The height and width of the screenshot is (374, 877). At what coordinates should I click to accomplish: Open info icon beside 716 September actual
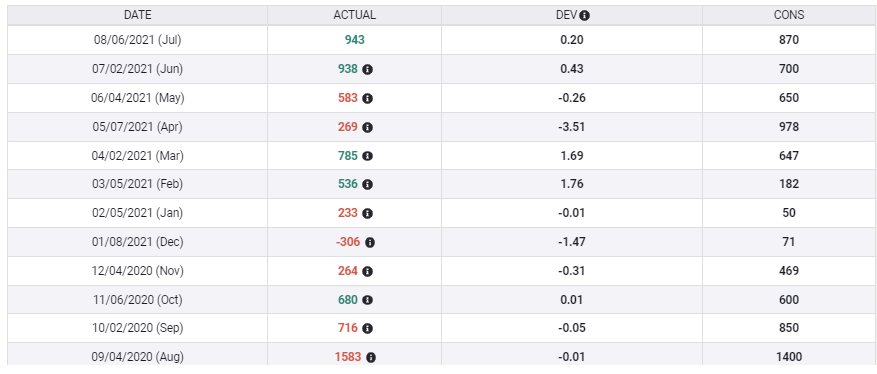tap(367, 329)
